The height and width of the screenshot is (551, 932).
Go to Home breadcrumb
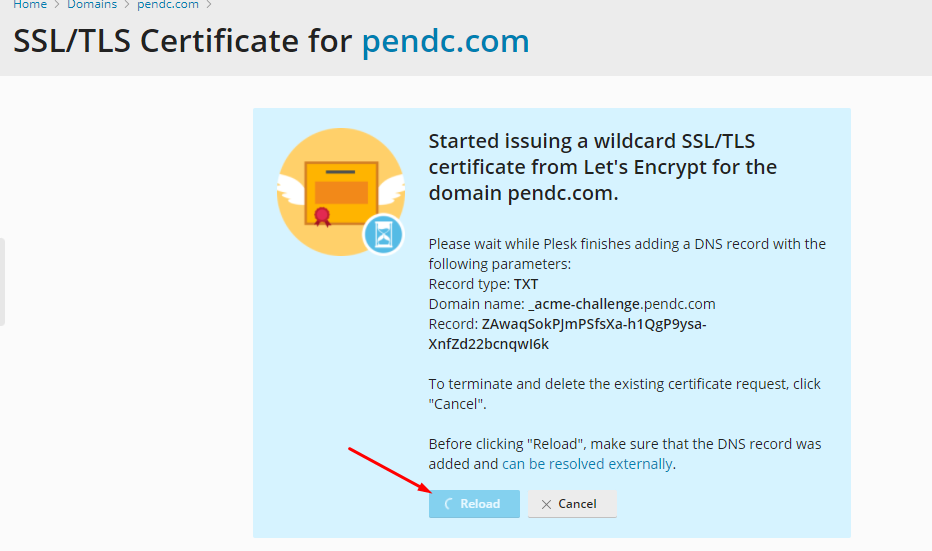click(30, 5)
